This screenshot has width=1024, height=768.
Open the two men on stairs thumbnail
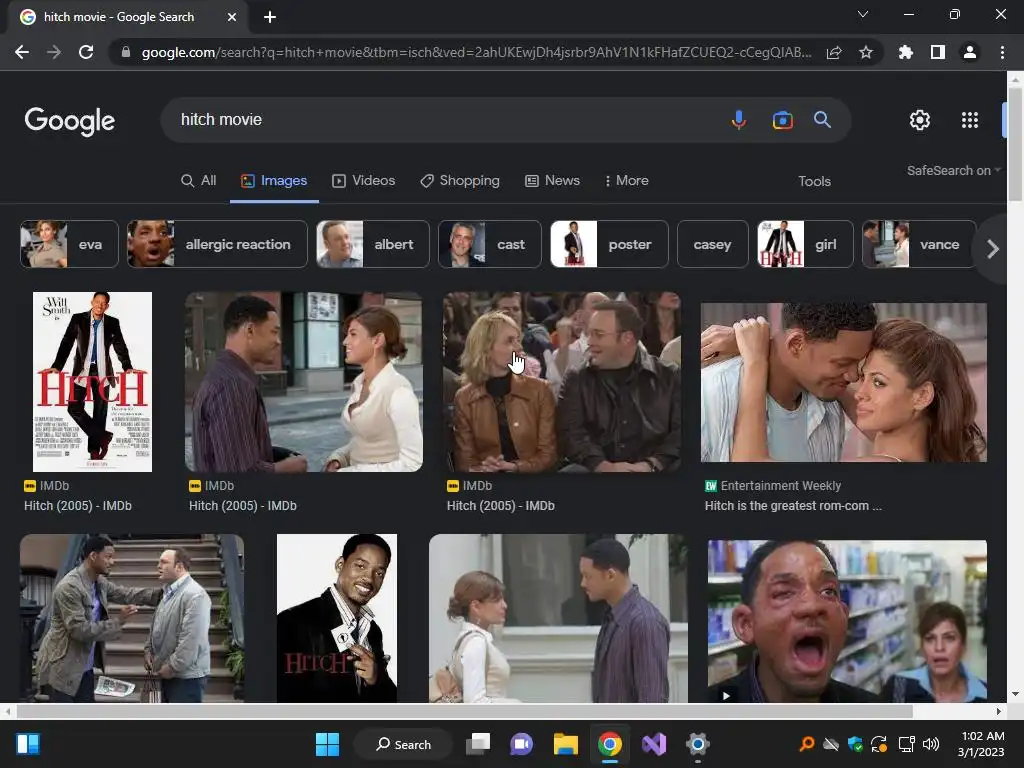132,618
